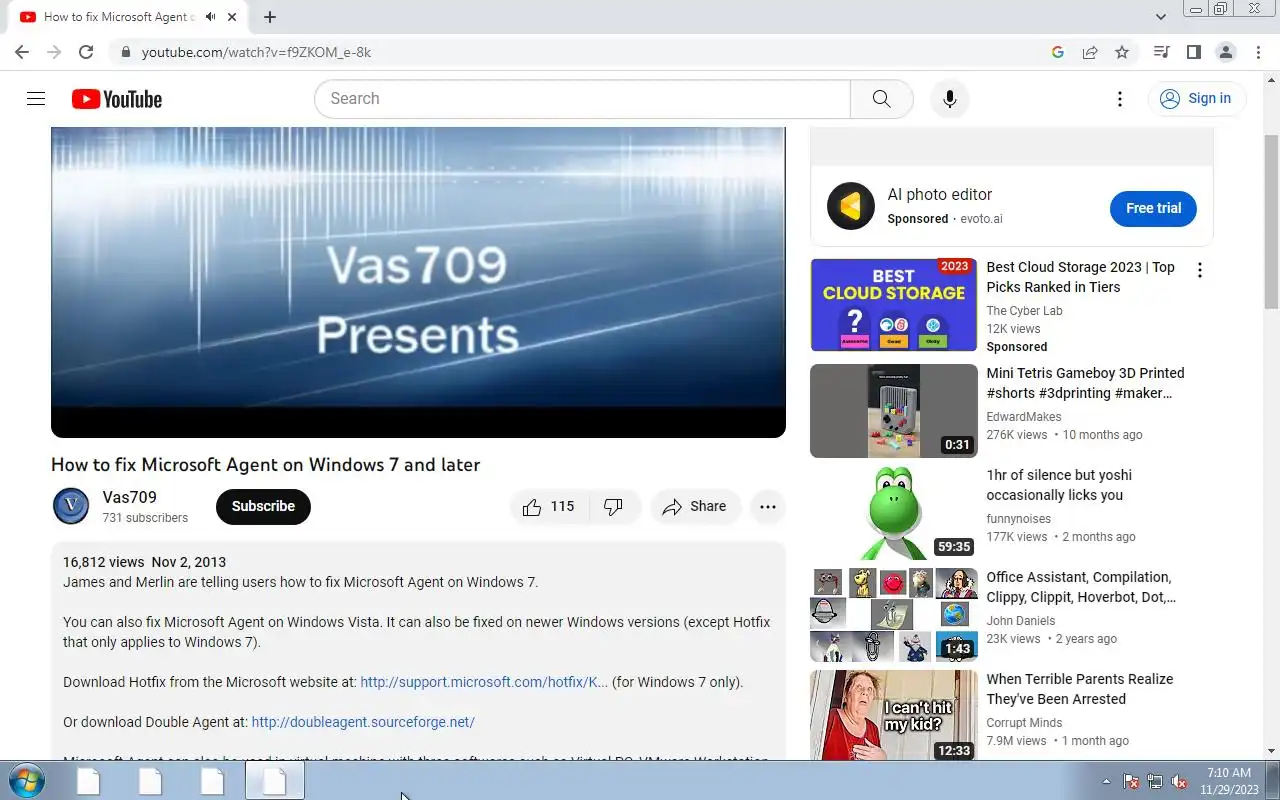Click EdwardMakes channel name
Image resolution: width=1280 pixels, height=800 pixels.
coord(1024,417)
